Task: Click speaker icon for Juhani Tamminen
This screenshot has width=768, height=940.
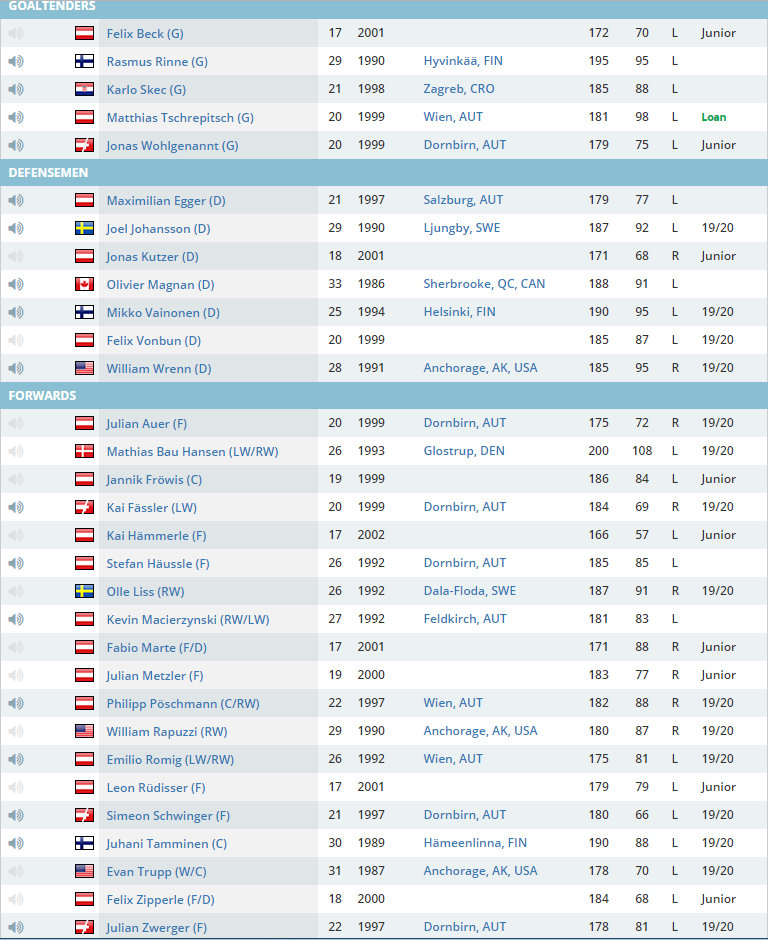Action: tap(16, 843)
